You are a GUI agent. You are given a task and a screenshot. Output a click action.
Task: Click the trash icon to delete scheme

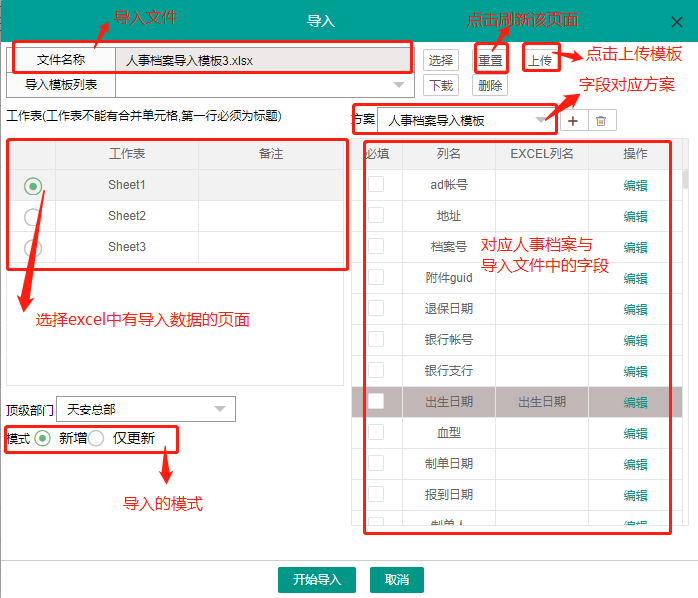pyautogui.click(x=601, y=121)
